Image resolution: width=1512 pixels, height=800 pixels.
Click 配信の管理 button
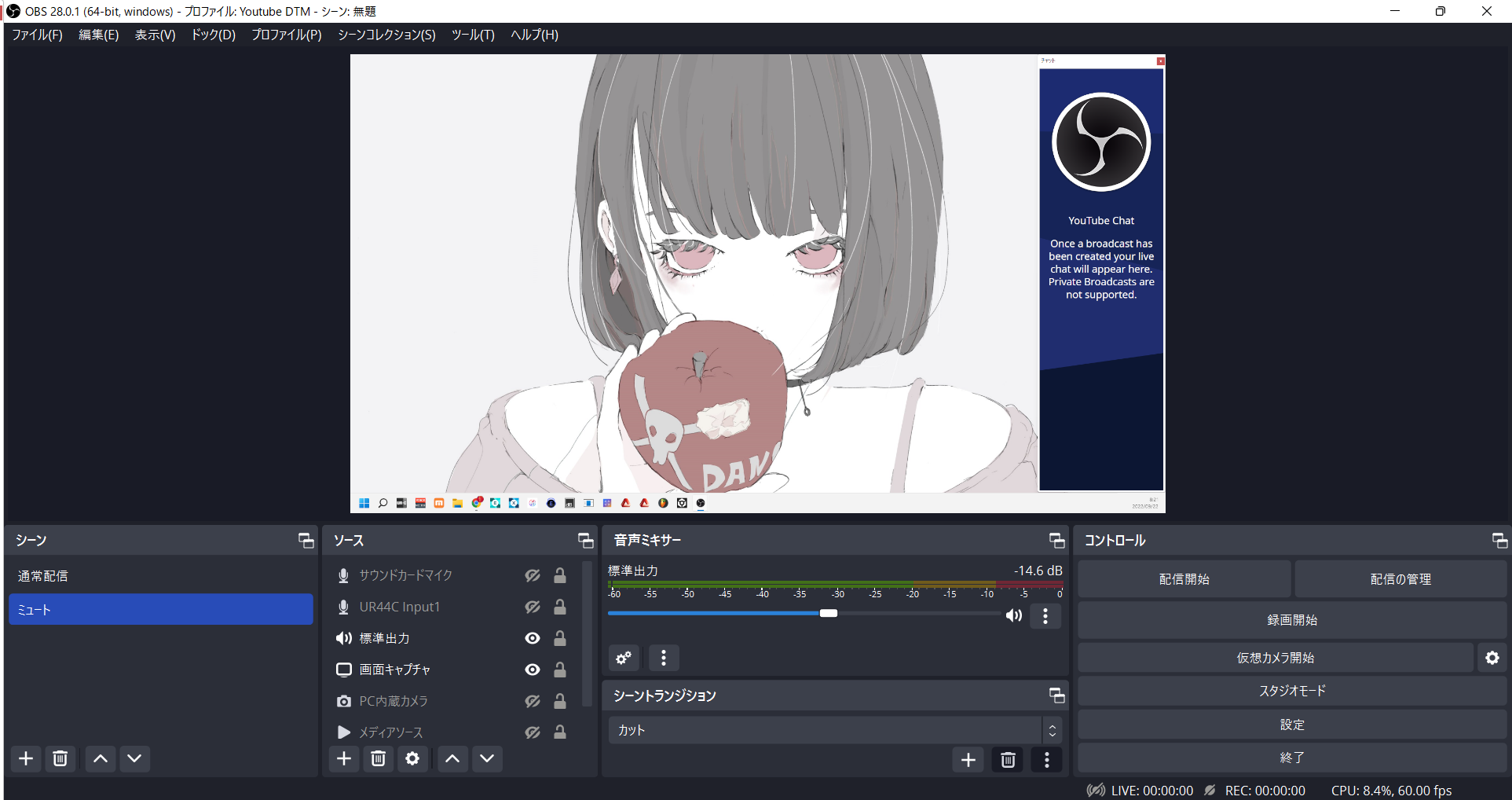[1400, 579]
